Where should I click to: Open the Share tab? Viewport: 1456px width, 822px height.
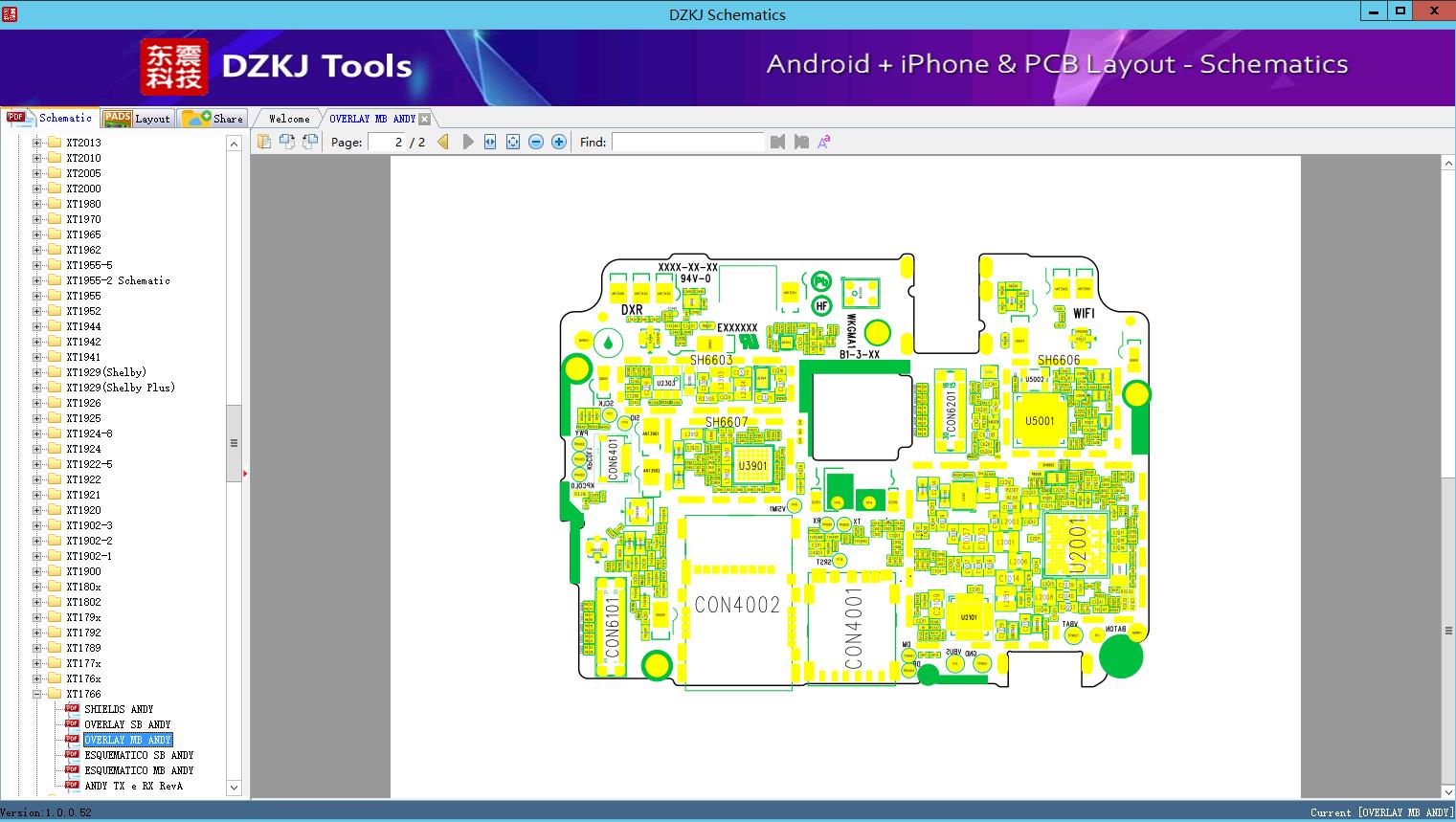click(x=213, y=118)
